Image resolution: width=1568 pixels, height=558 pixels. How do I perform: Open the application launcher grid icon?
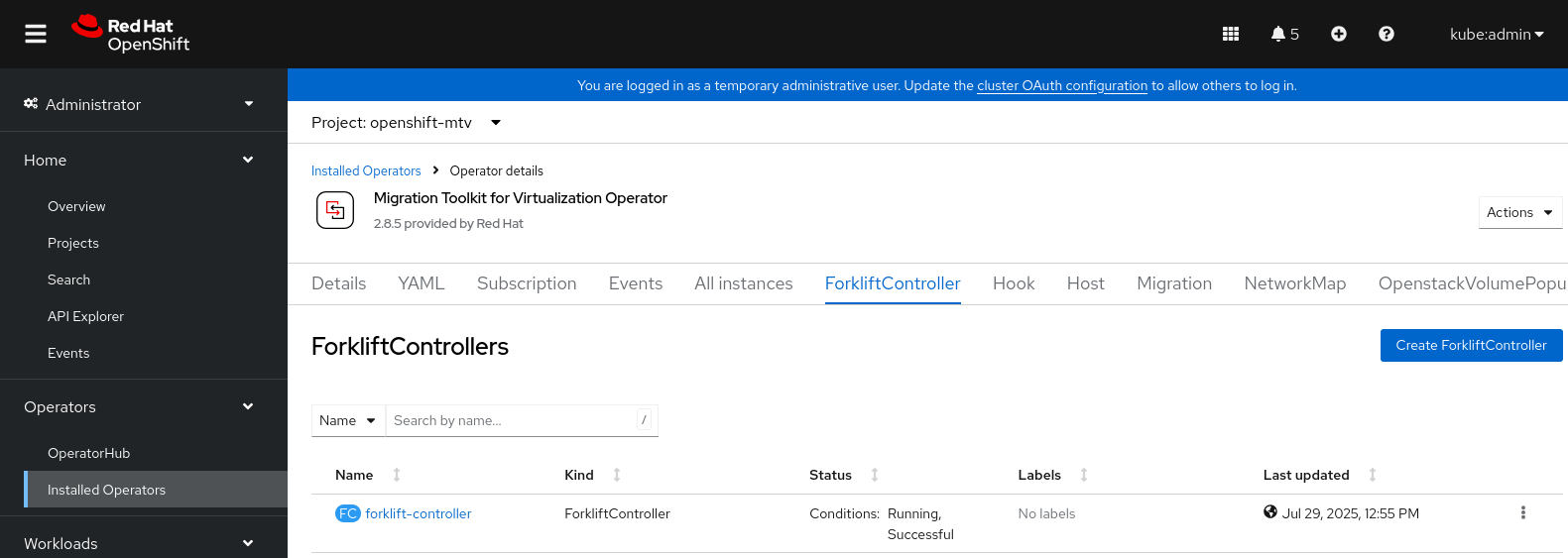(1231, 34)
